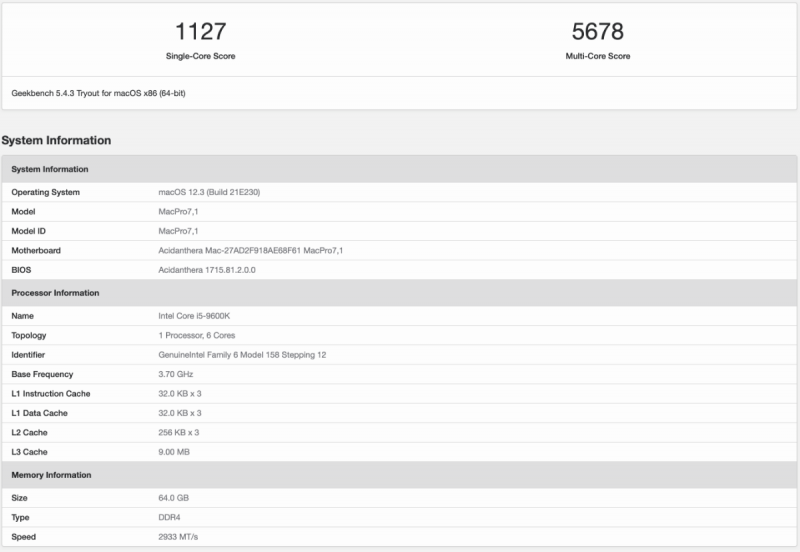Select the macOS 12.3 (Build 21E230) value
The width and height of the screenshot is (800, 552).
point(209,192)
